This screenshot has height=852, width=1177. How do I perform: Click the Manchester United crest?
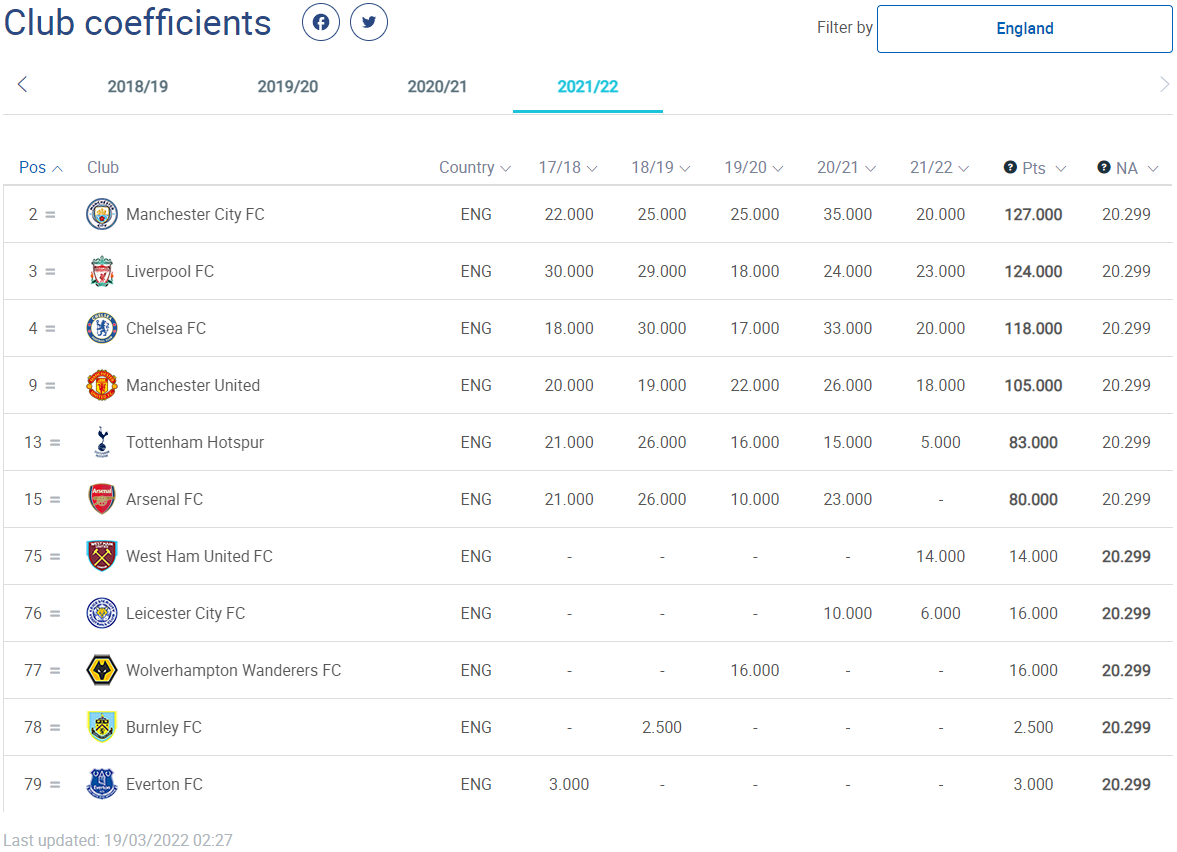(102, 385)
